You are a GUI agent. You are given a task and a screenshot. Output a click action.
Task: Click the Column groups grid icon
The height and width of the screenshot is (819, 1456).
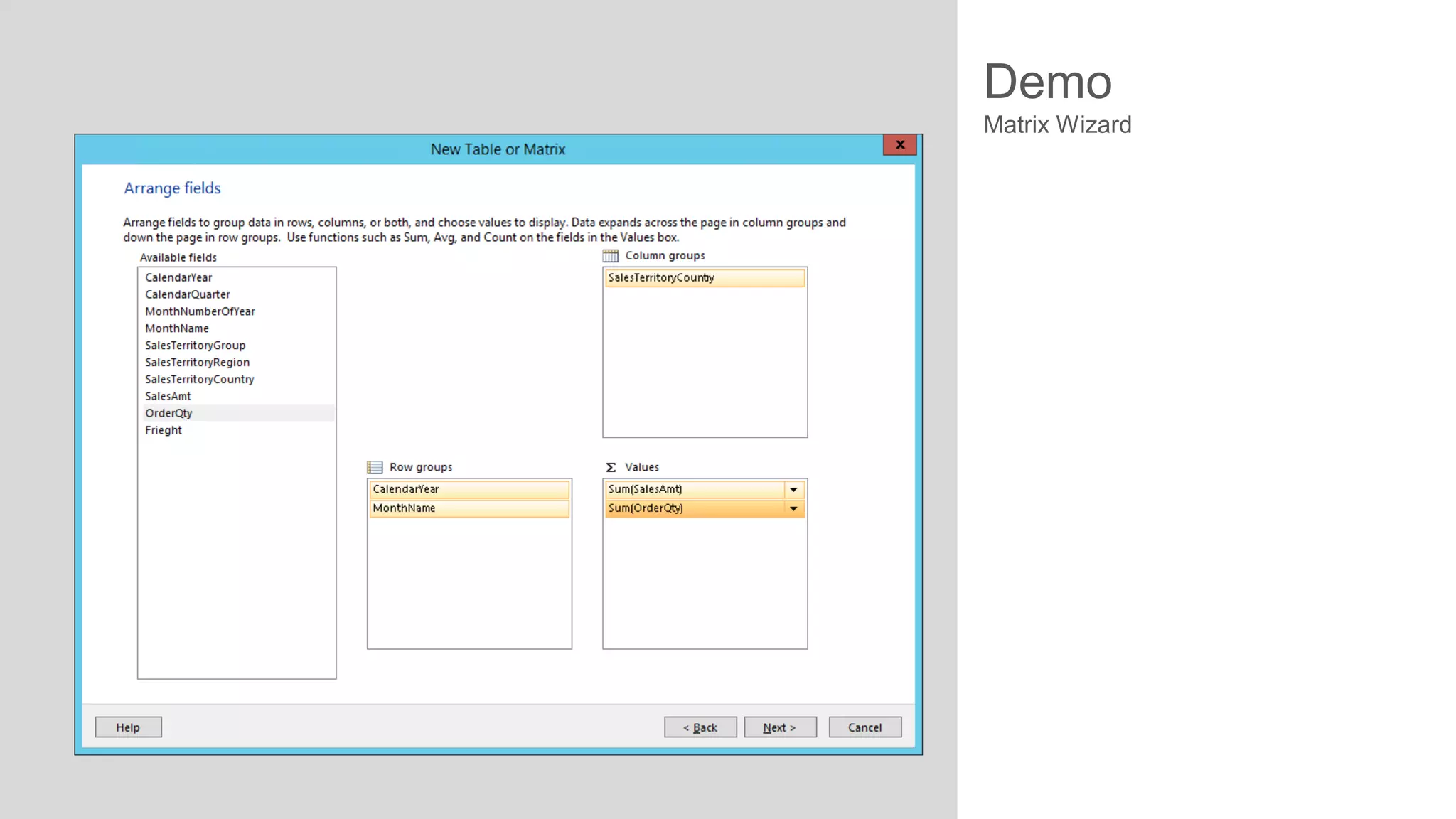[610, 256]
